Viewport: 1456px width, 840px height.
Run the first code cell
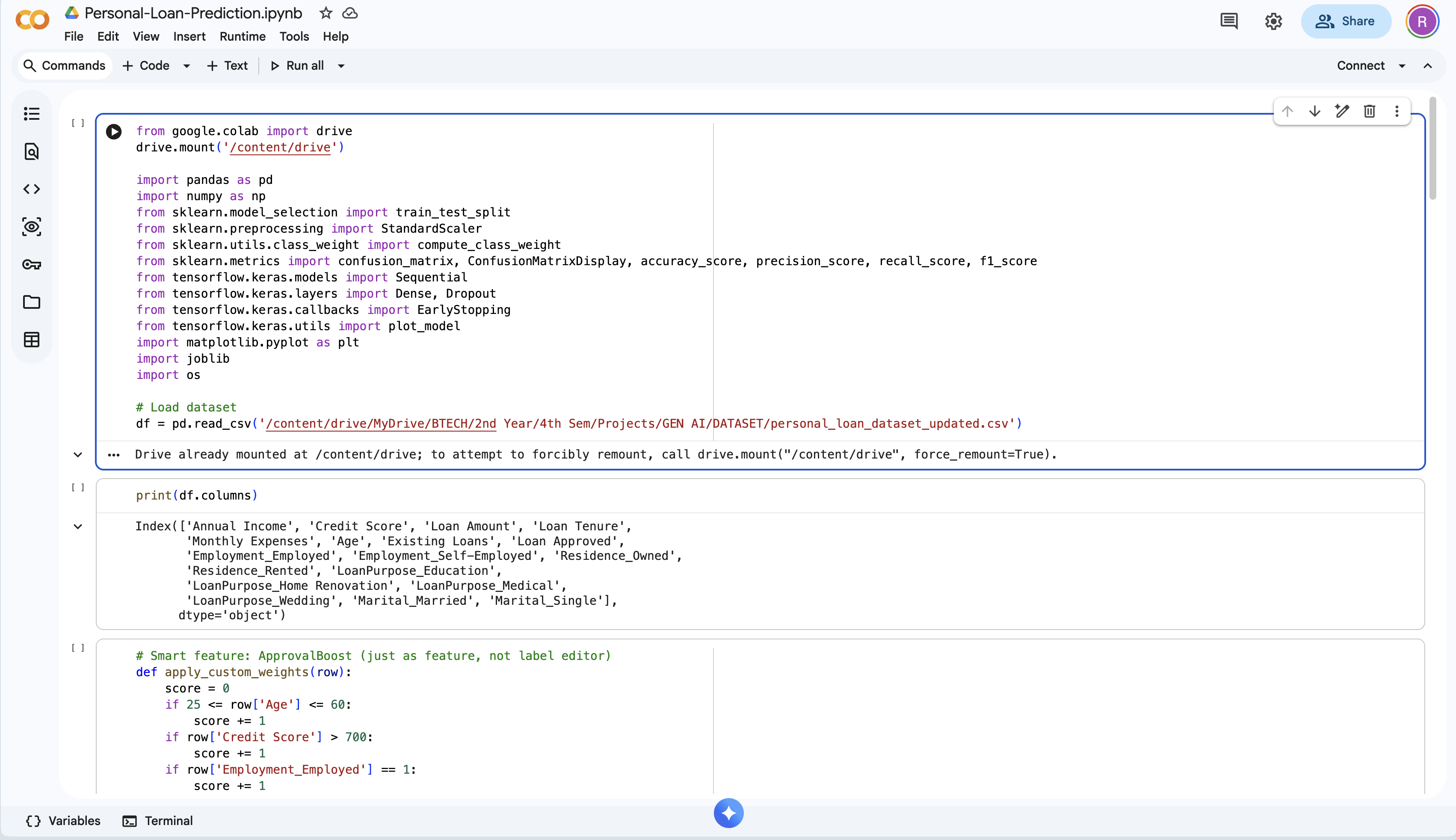[x=114, y=132]
